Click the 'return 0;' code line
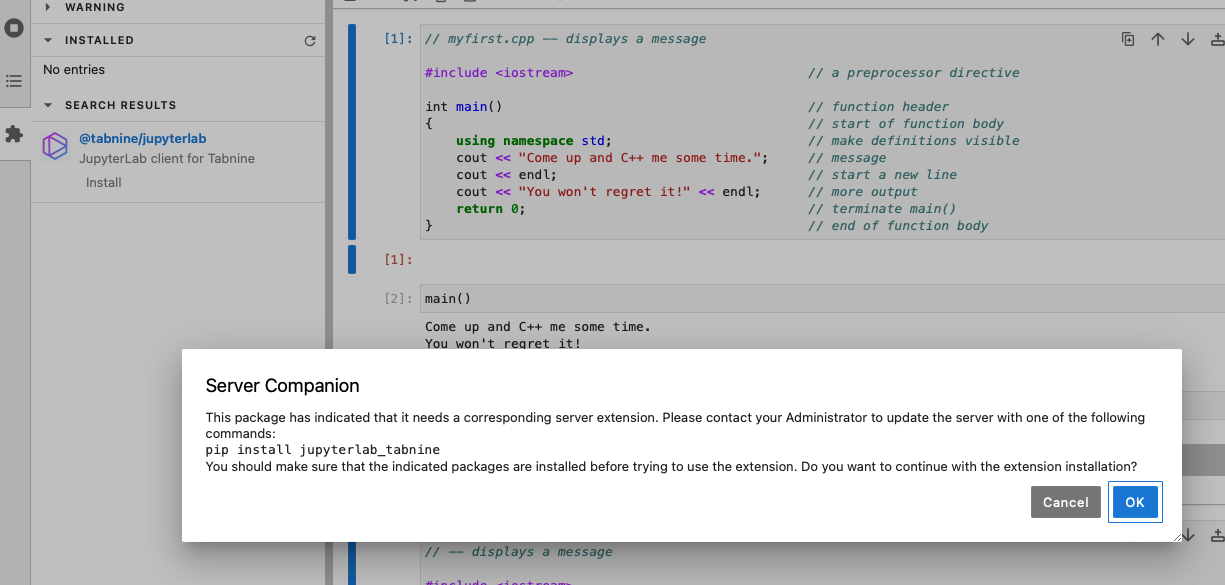 click(x=491, y=209)
